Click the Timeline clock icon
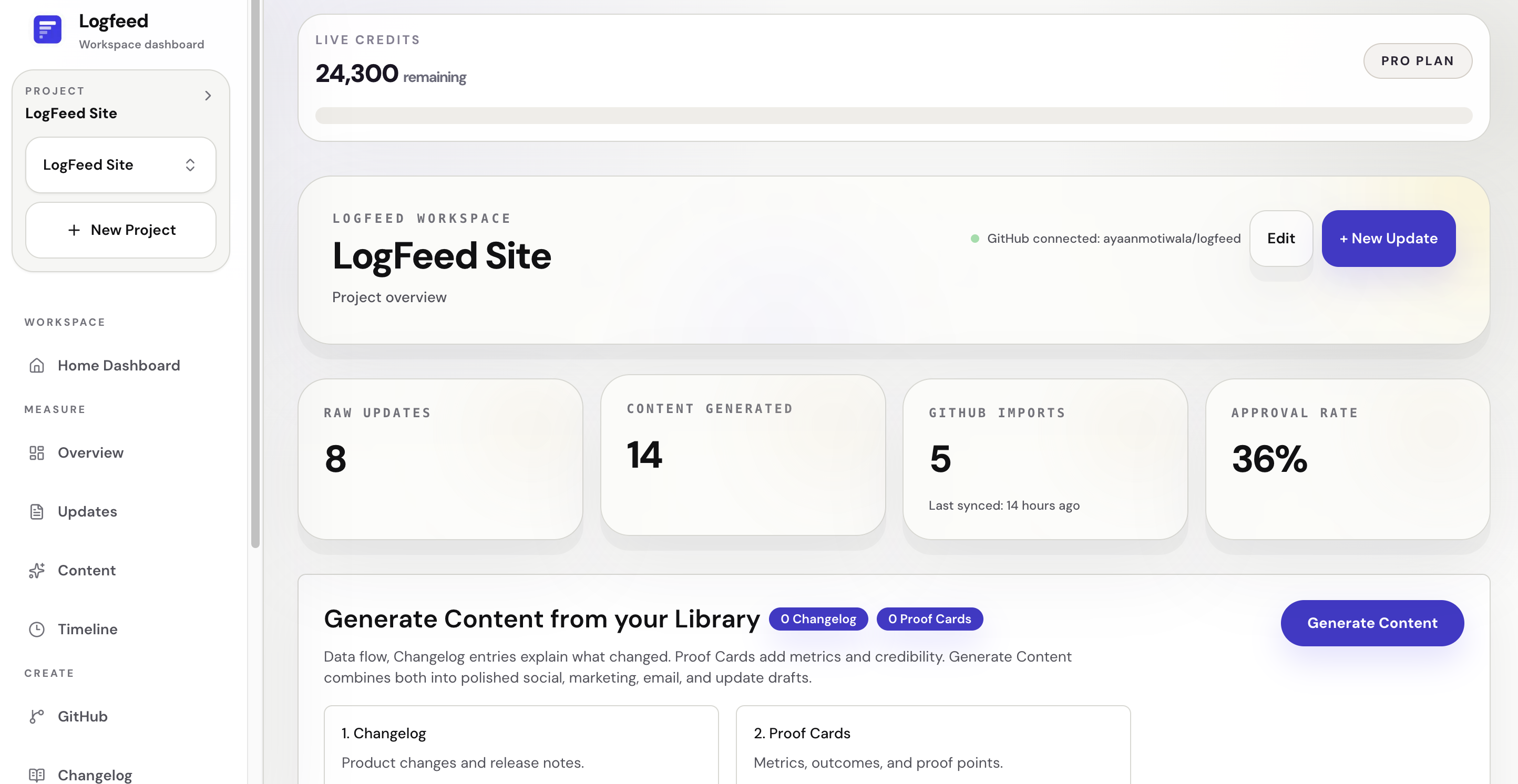The image size is (1518, 784). tap(37, 630)
